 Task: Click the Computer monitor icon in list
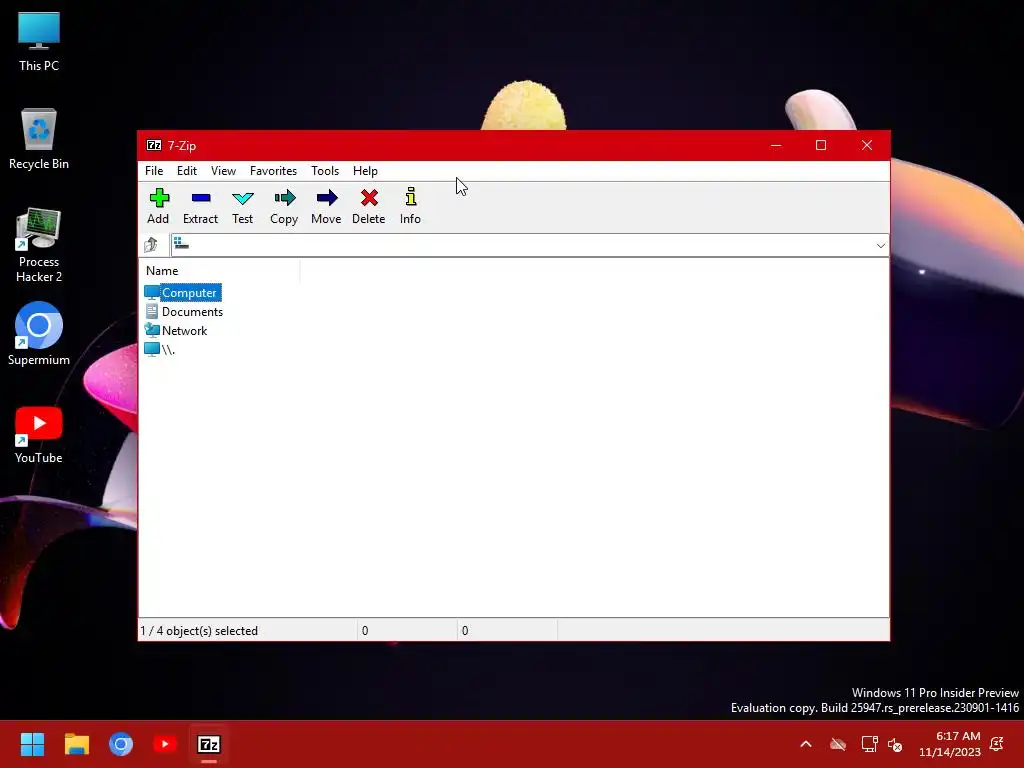point(152,293)
